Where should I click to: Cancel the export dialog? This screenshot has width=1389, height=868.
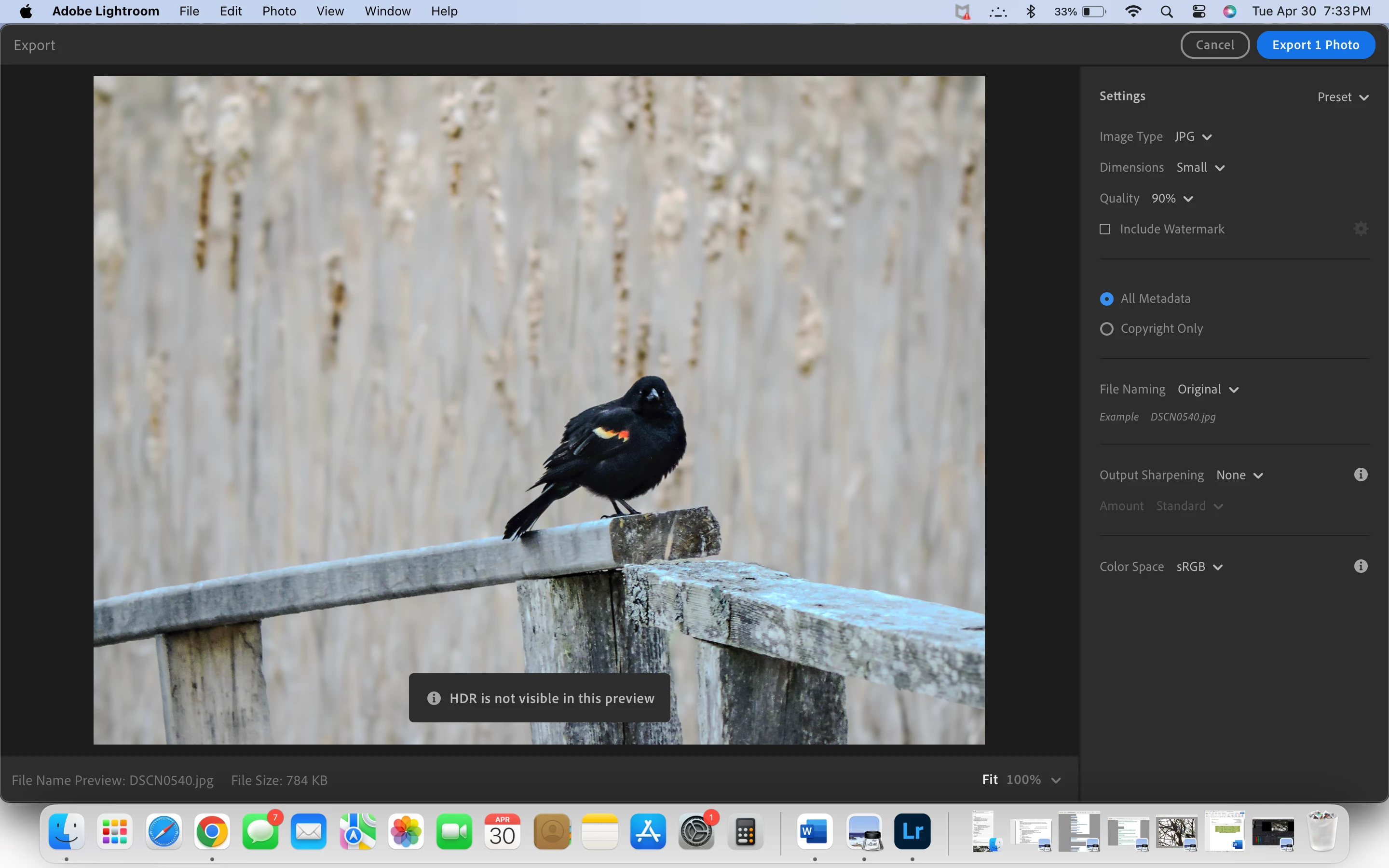[1214, 45]
